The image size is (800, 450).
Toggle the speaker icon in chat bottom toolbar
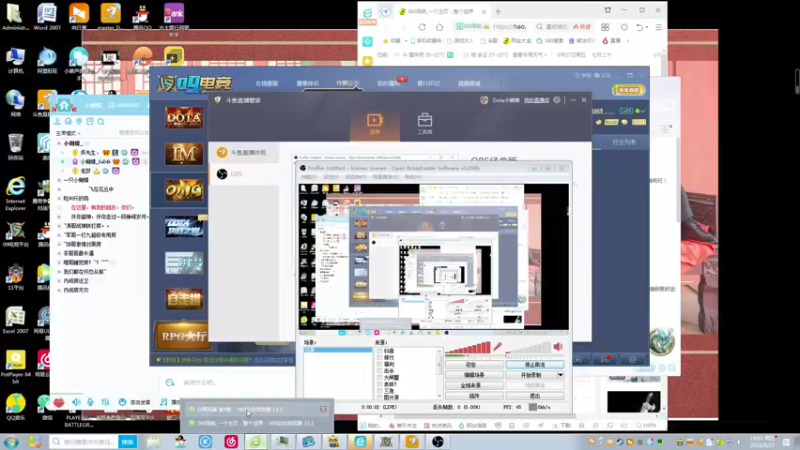[76, 402]
